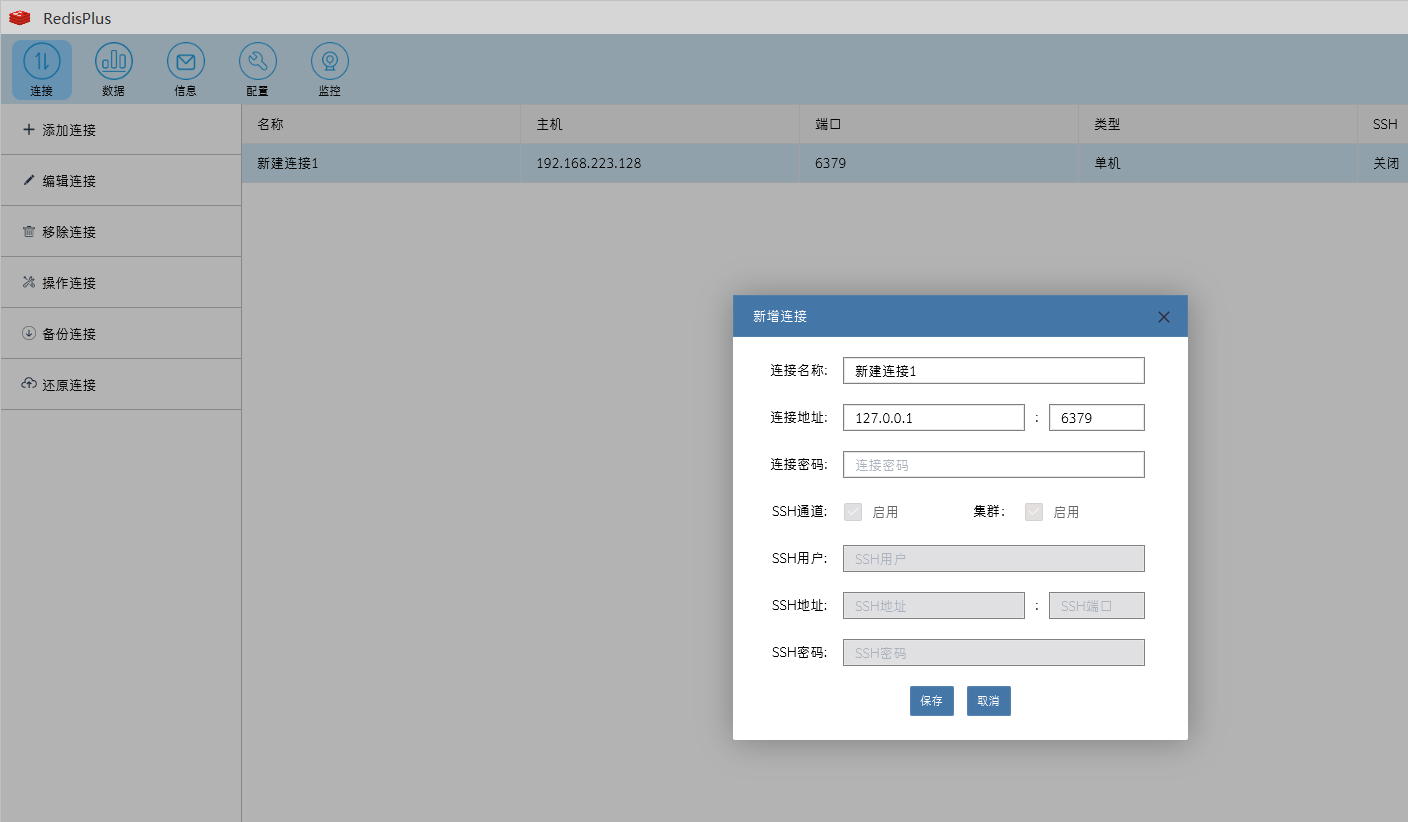Click the SSH端口 input field

[x=1097, y=606]
